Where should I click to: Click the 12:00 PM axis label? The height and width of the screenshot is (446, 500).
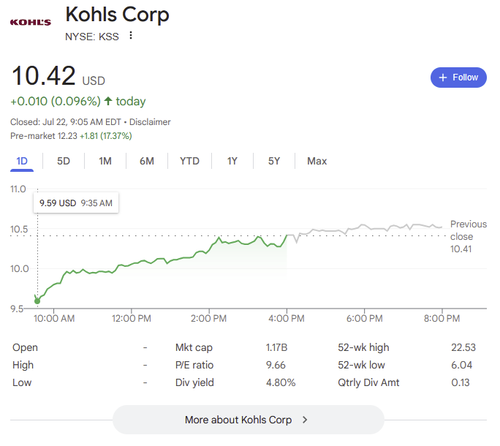(131, 319)
